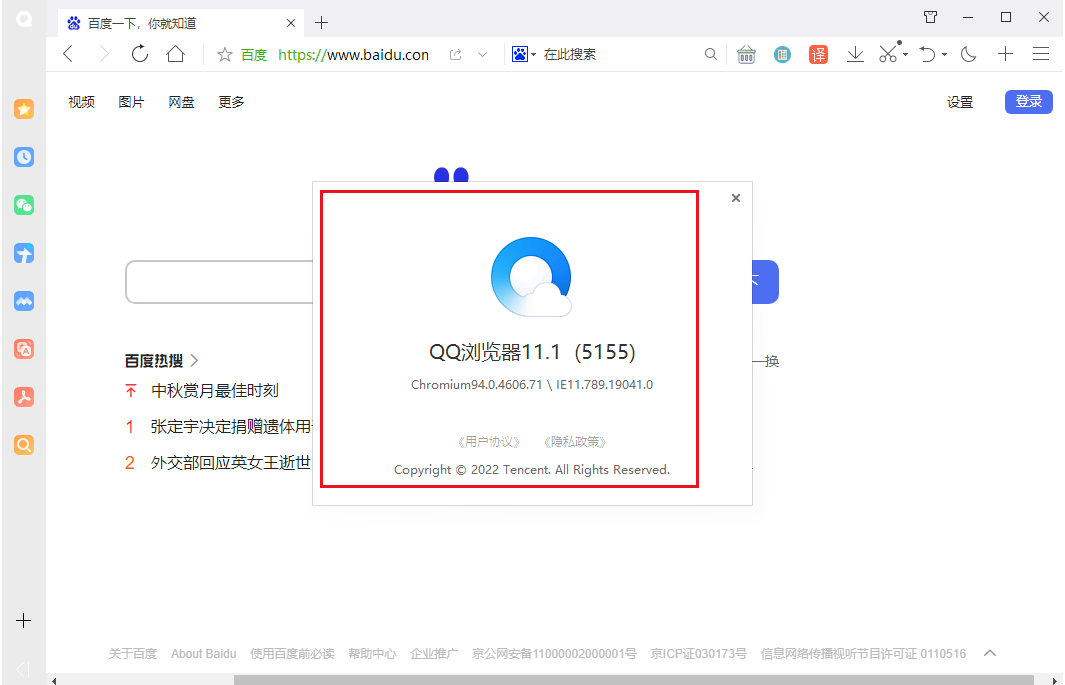Click the share icon in address bar
This screenshot has width=1065, height=685.
456,54
